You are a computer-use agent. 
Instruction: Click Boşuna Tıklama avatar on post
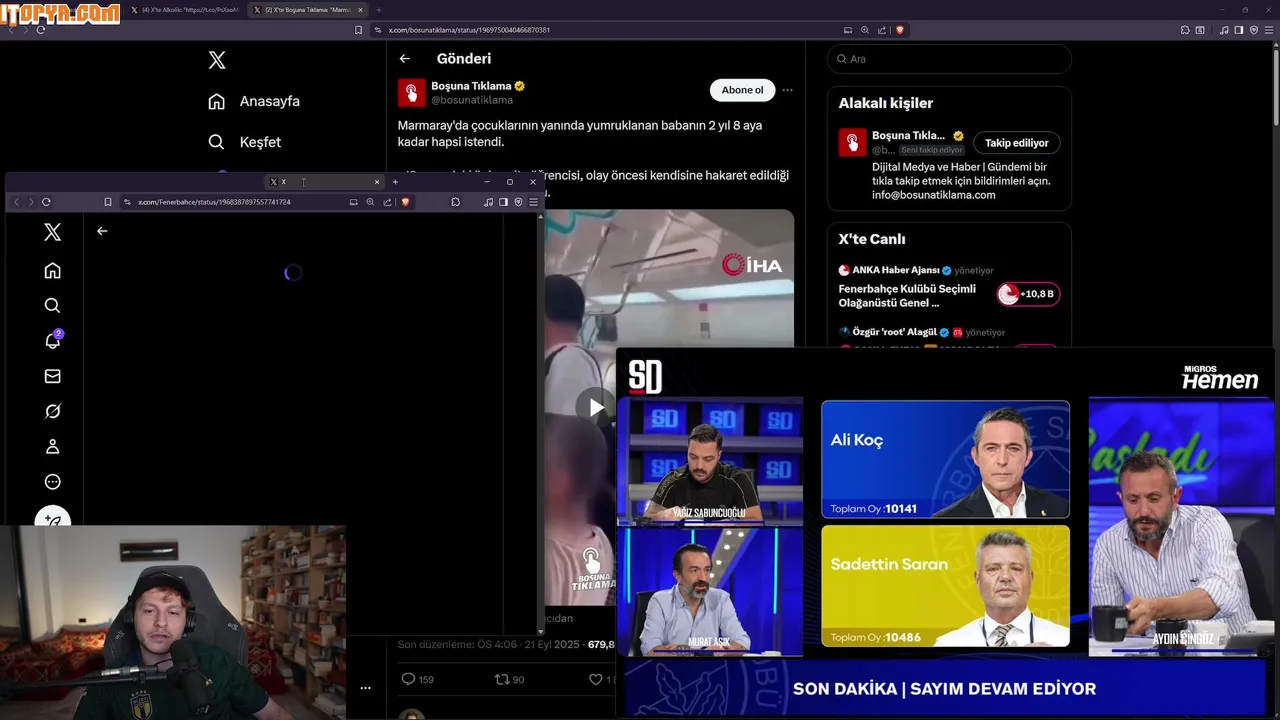[412, 93]
